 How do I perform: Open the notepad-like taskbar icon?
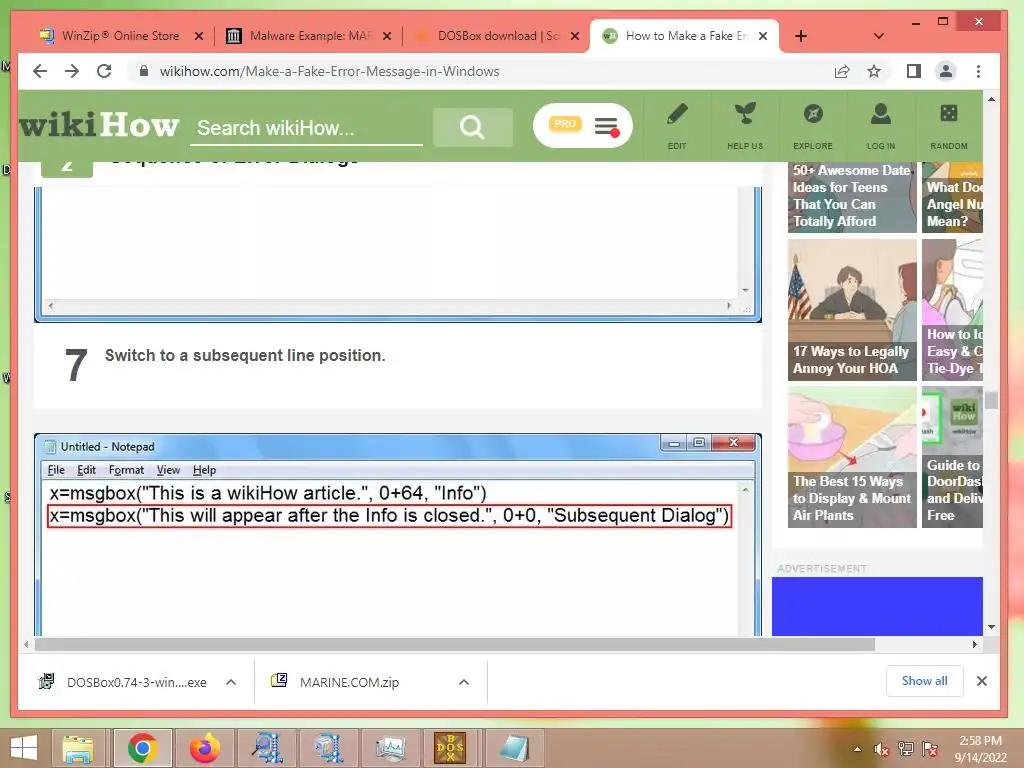click(x=514, y=748)
